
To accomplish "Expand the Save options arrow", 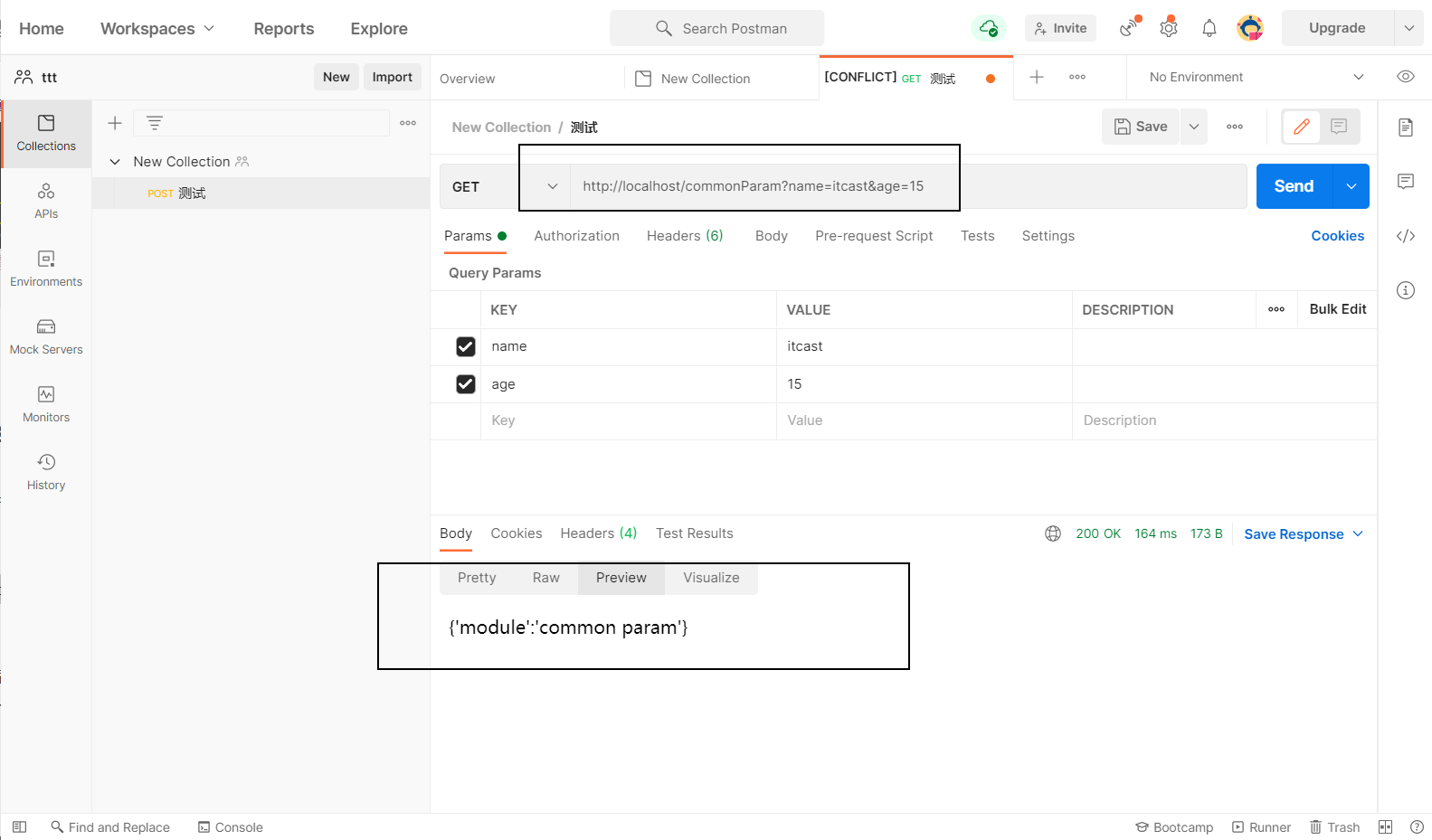I will pyautogui.click(x=1194, y=127).
